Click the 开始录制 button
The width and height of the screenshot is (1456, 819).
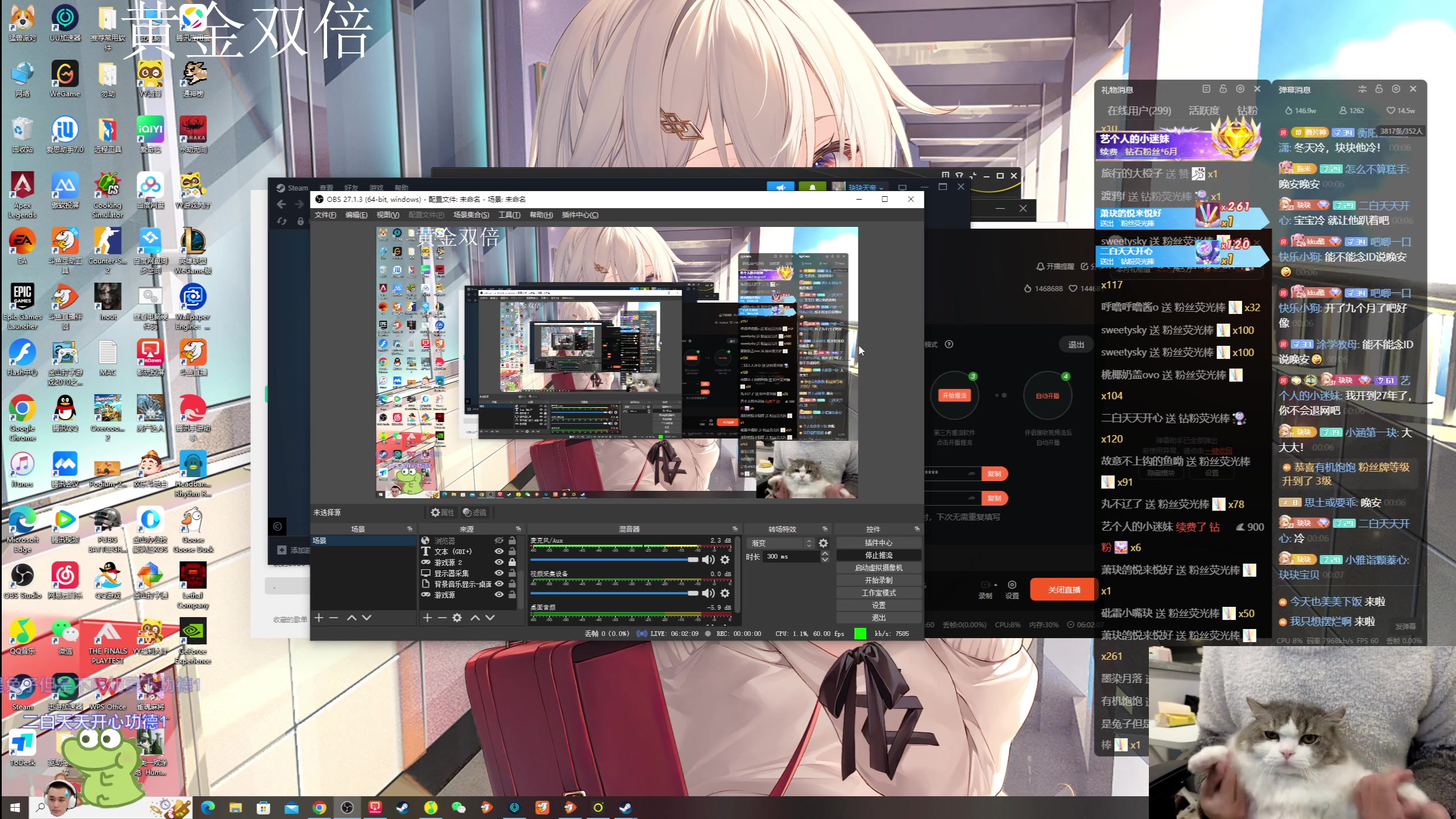(878, 580)
